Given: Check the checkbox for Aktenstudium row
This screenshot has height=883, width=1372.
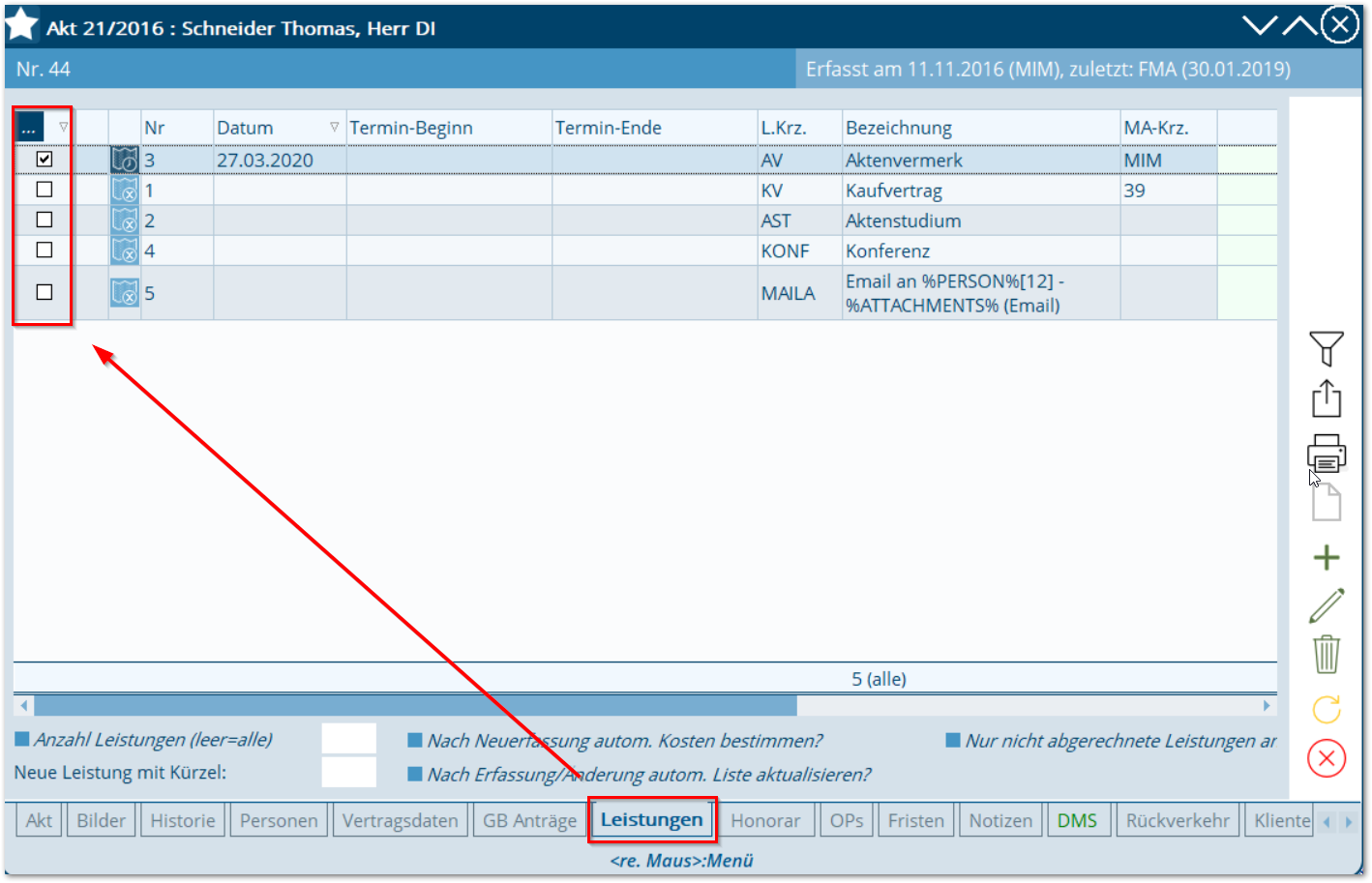Looking at the screenshot, I should point(45,220).
